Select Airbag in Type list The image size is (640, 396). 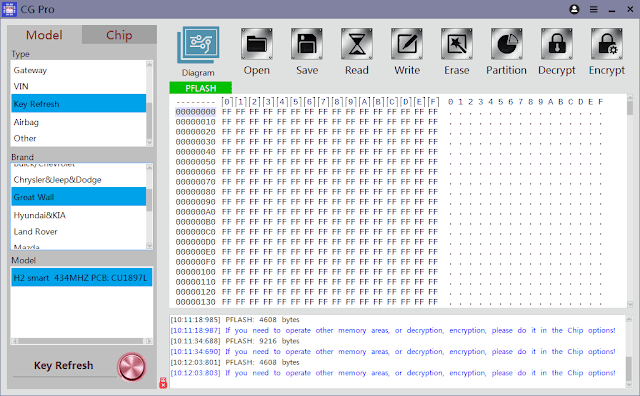point(78,122)
